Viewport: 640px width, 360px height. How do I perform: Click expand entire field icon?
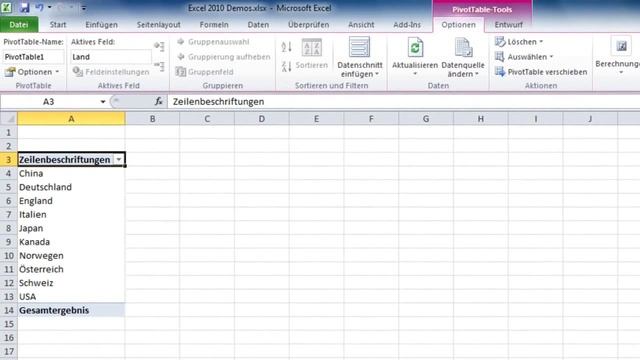point(159,46)
